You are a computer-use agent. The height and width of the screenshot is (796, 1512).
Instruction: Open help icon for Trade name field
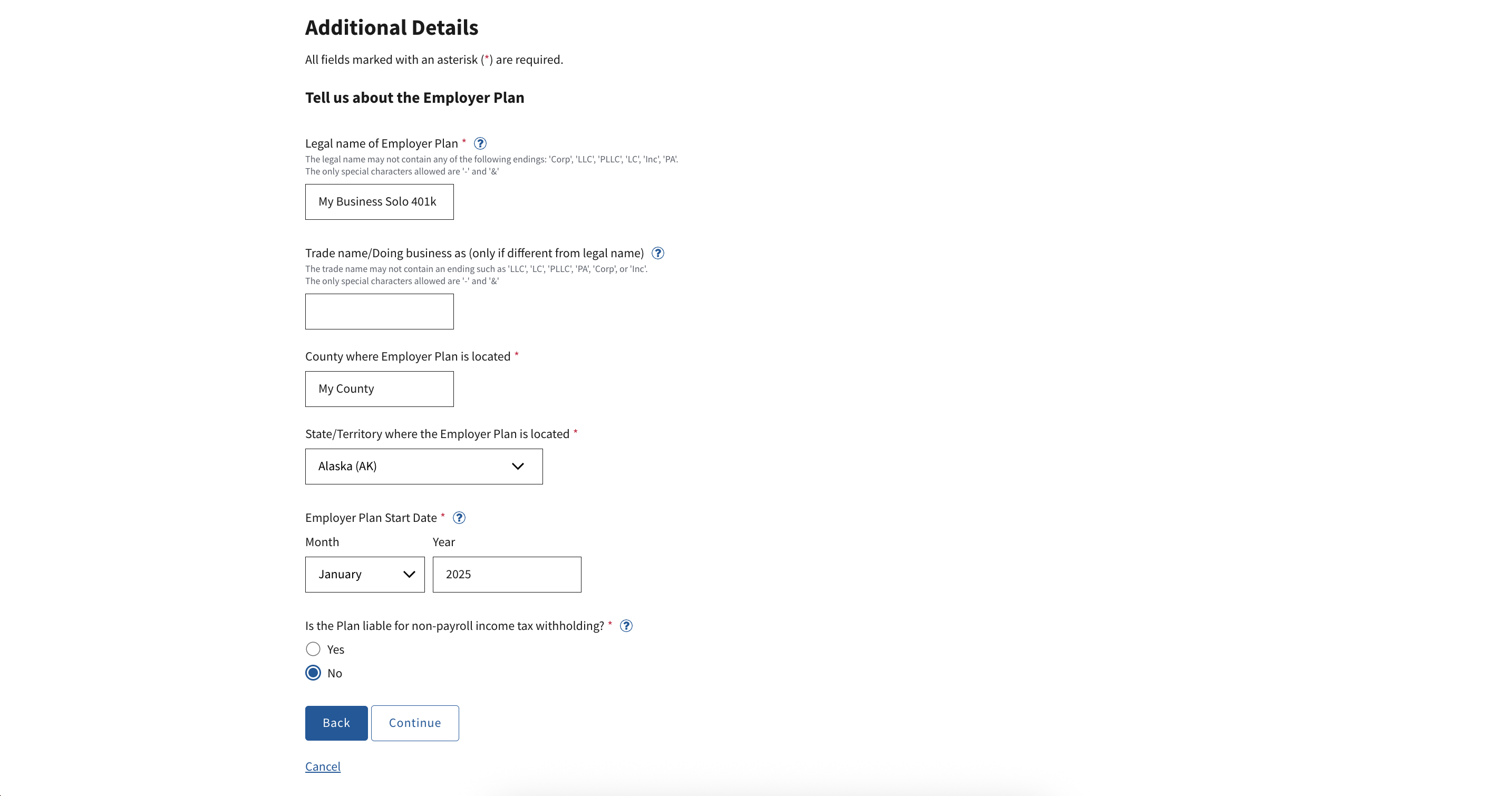tap(658, 253)
